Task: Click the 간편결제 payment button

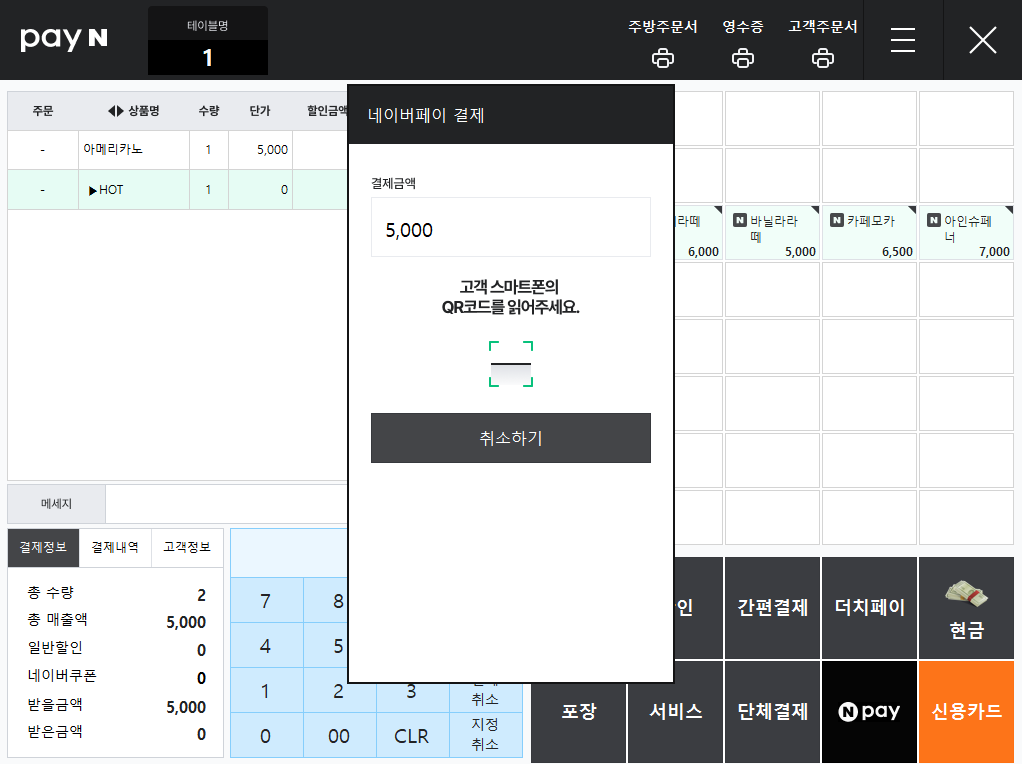Action: (x=772, y=608)
